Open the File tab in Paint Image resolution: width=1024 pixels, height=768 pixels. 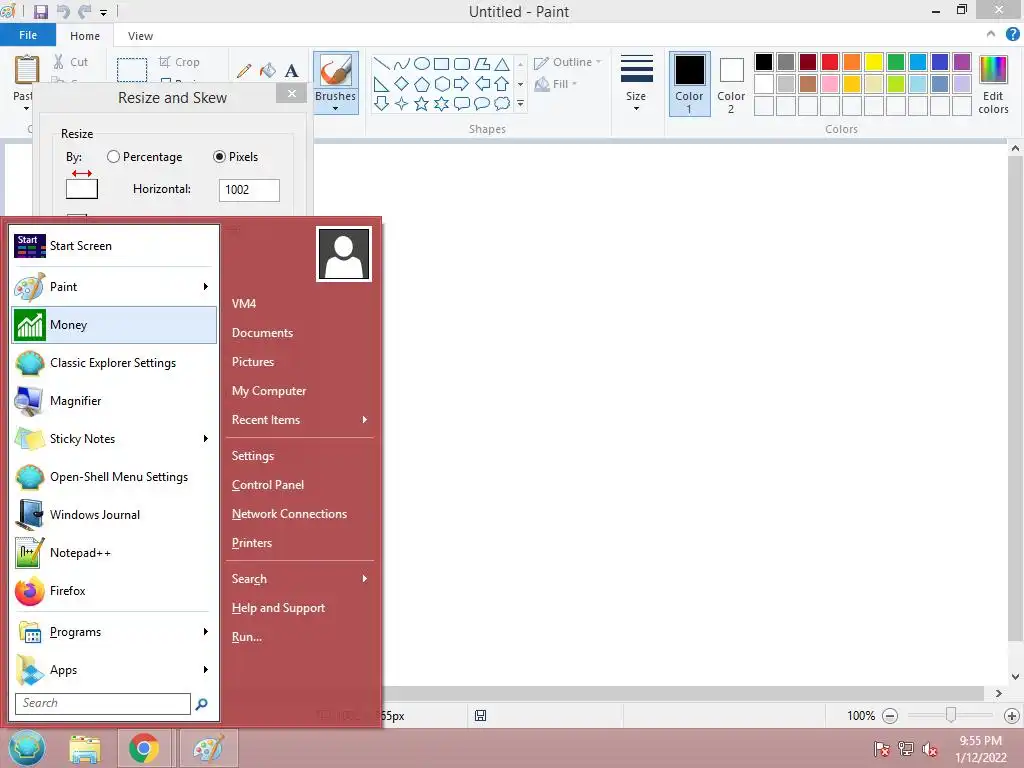[27, 35]
